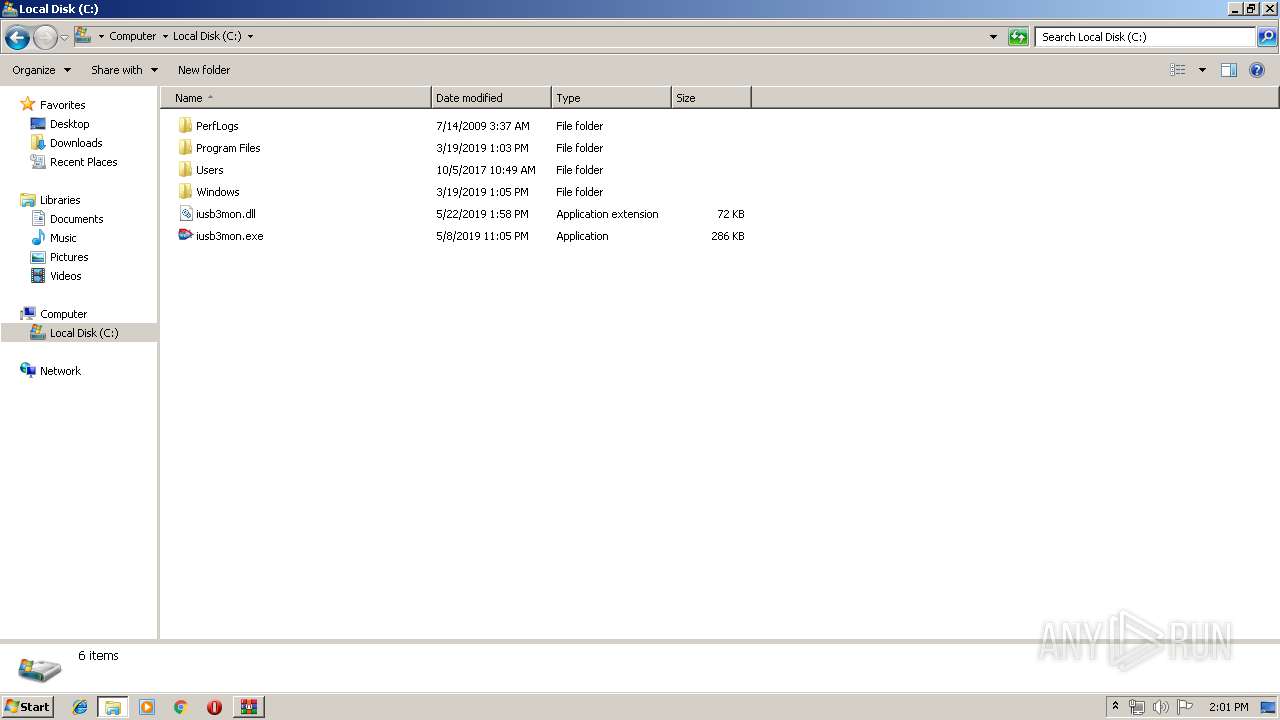Select the Program Files folder icon

coord(185,148)
